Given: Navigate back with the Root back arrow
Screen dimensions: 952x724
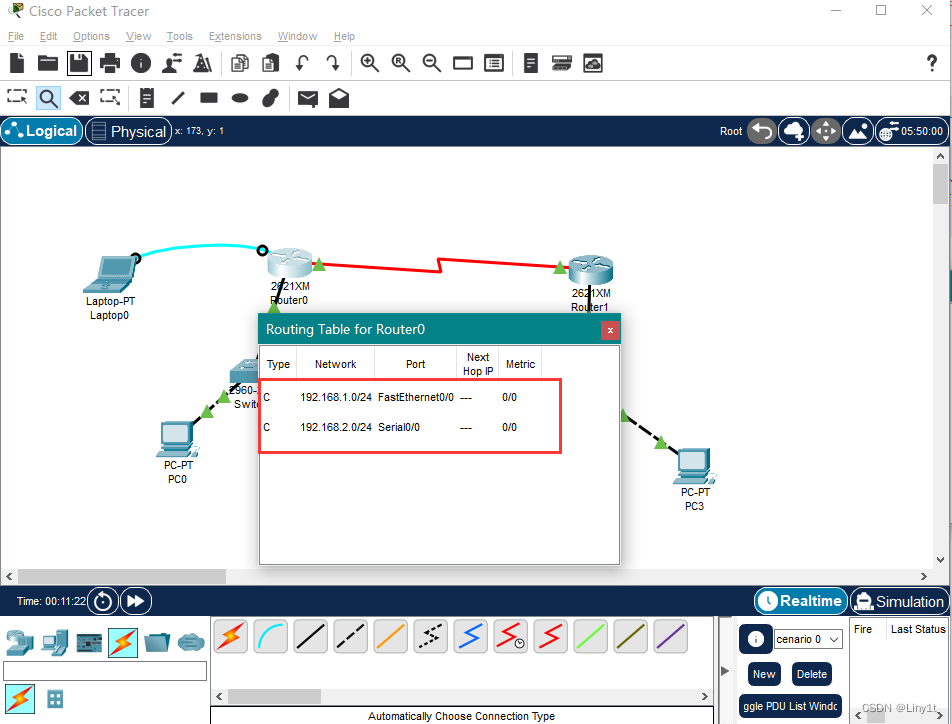Looking at the screenshot, I should (x=761, y=131).
